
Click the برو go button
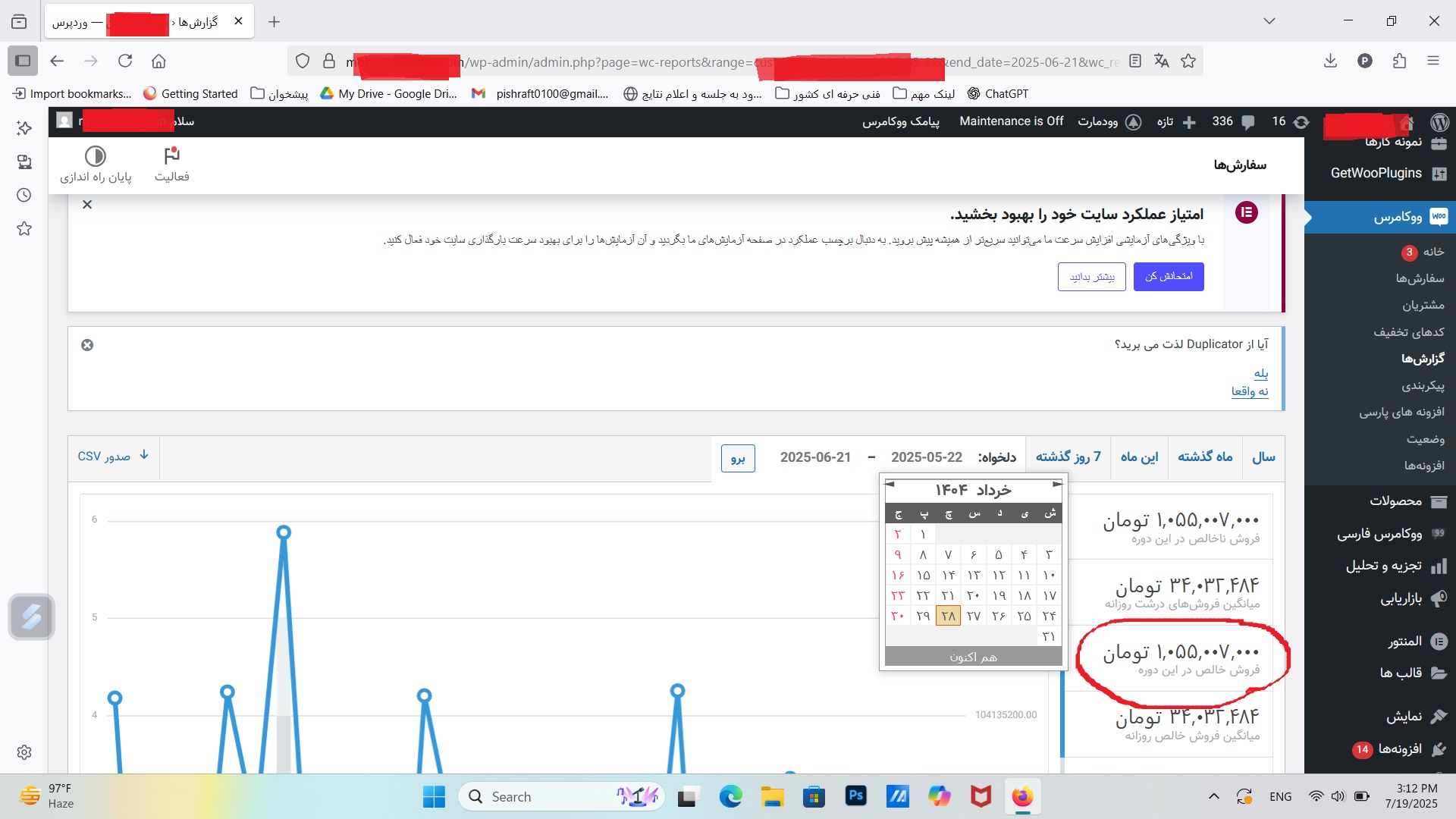738,457
